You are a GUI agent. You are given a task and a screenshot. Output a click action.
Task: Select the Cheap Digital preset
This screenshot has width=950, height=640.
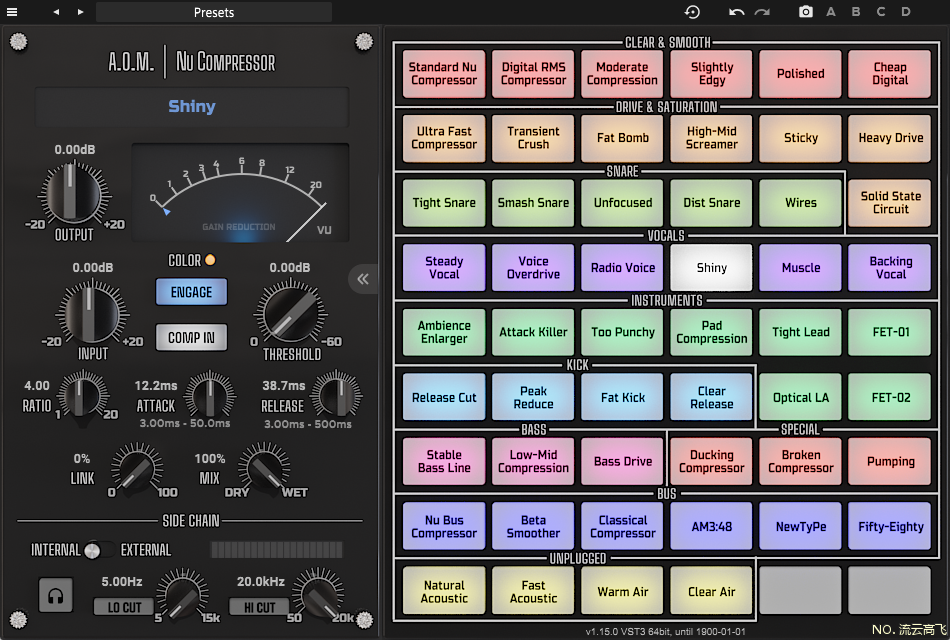pos(890,74)
